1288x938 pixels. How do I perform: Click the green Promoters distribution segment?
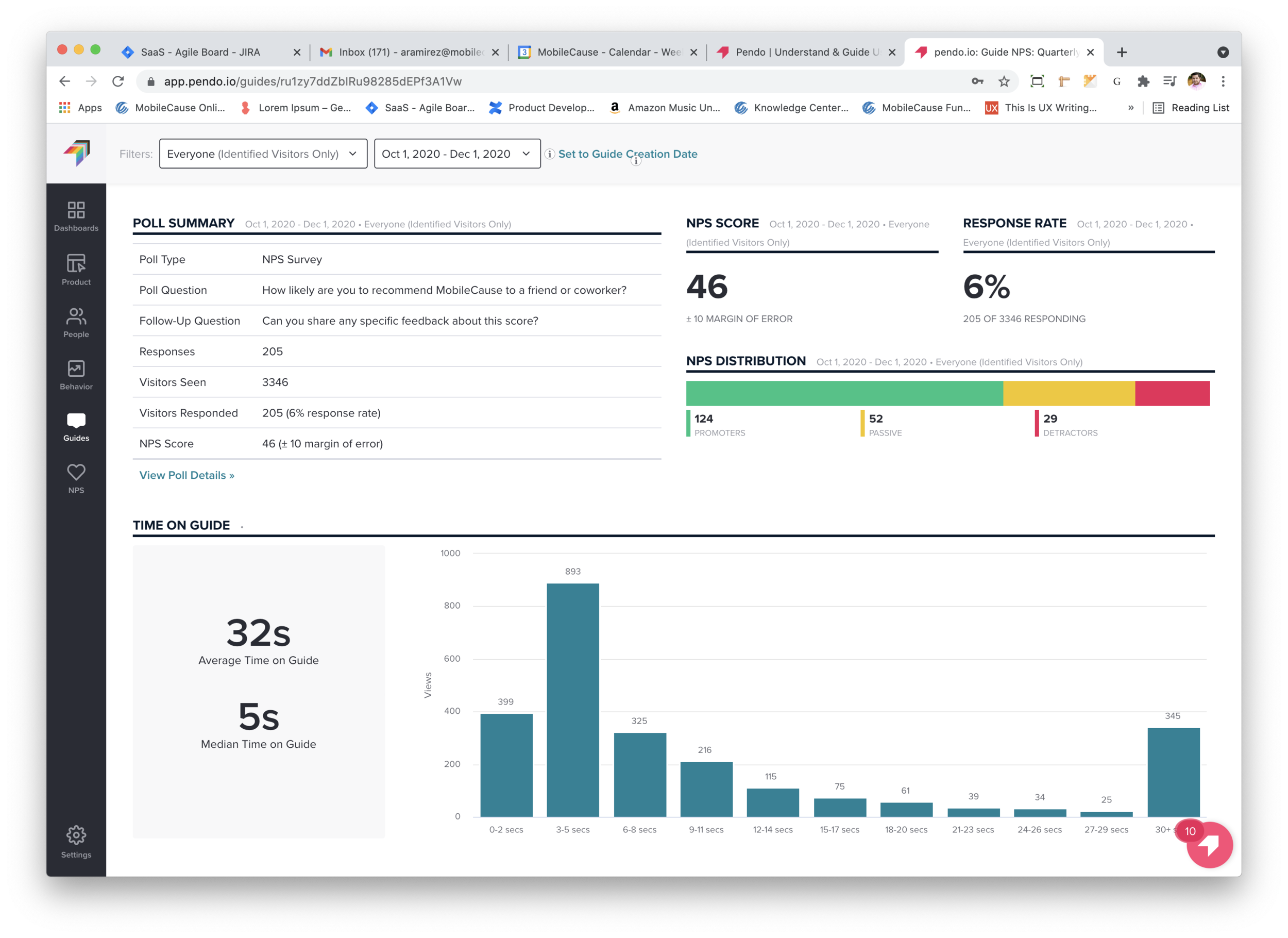pyautogui.click(x=844, y=393)
